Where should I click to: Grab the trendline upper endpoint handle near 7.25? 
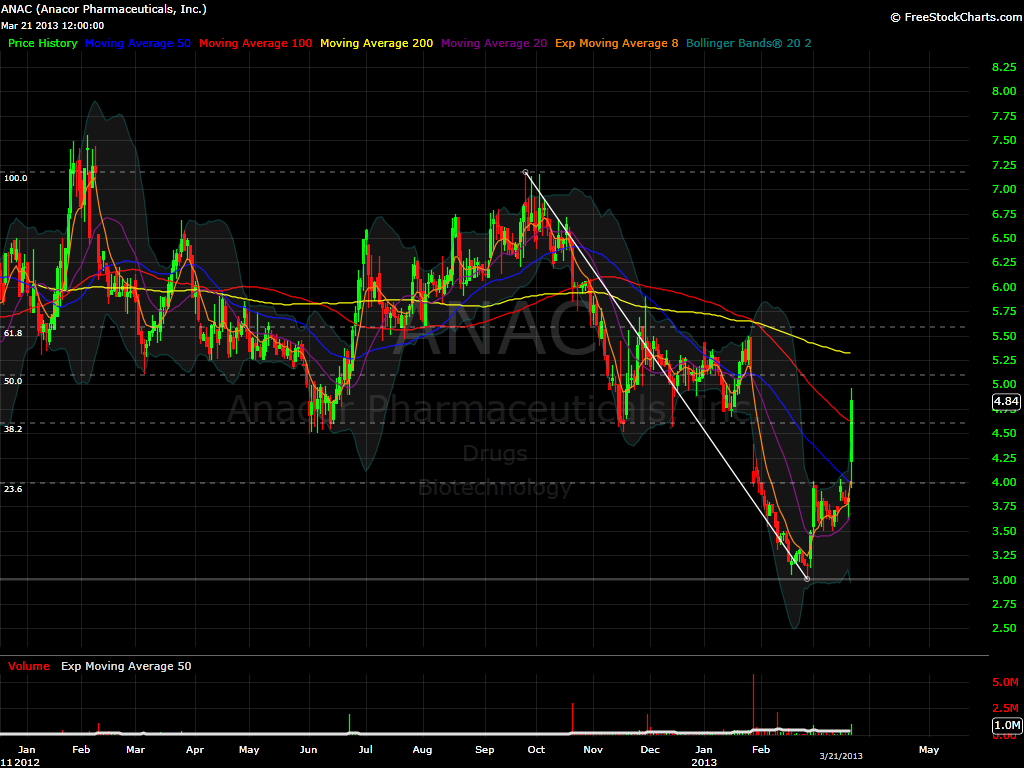[x=526, y=172]
